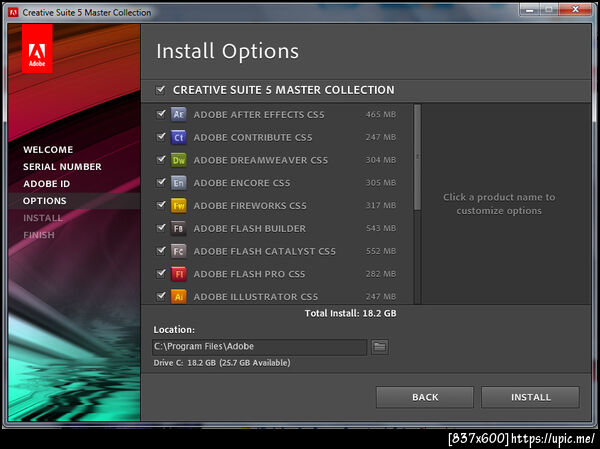This screenshot has height=449, width=600.
Task: Click the Illustrator CS5 product icon
Action: pos(178,296)
